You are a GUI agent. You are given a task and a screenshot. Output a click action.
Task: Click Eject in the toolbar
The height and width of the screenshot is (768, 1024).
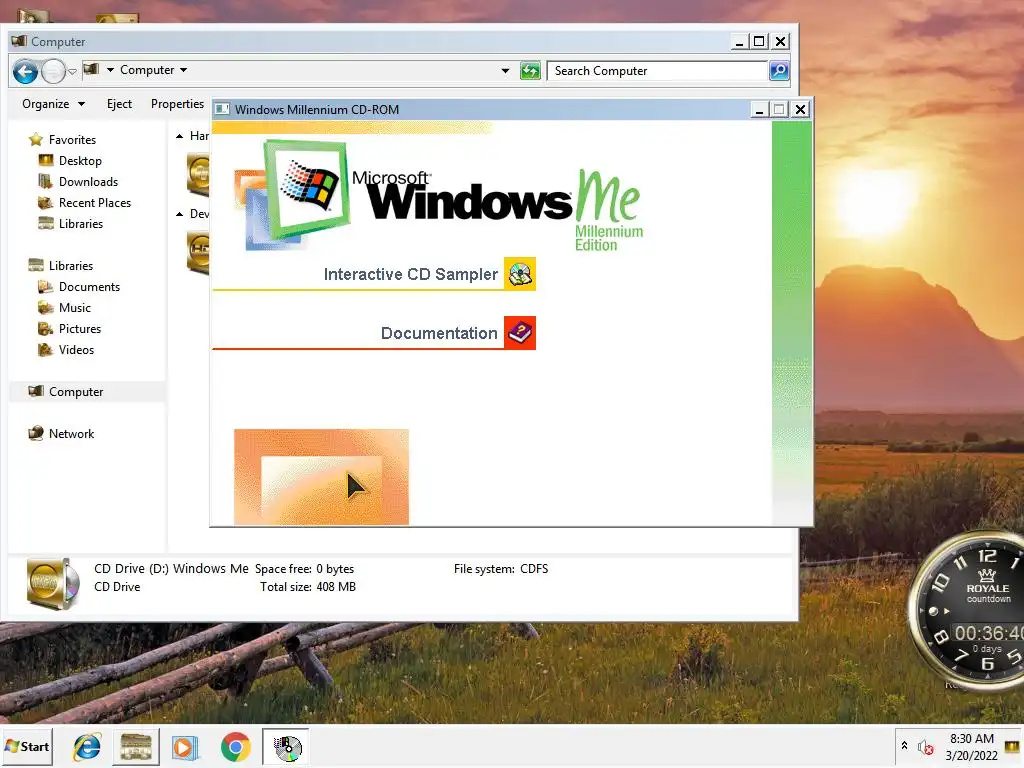[x=120, y=104]
